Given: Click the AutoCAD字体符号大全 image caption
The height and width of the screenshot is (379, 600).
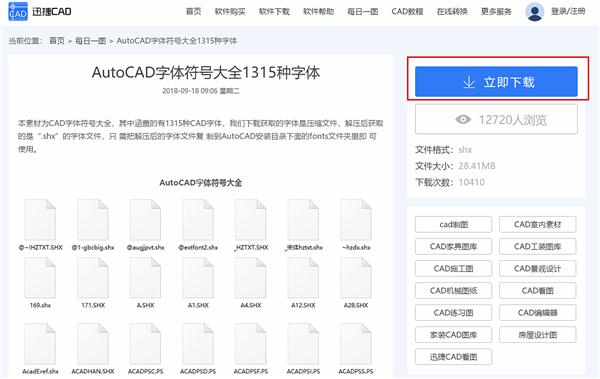Looking at the screenshot, I should coord(201,183).
